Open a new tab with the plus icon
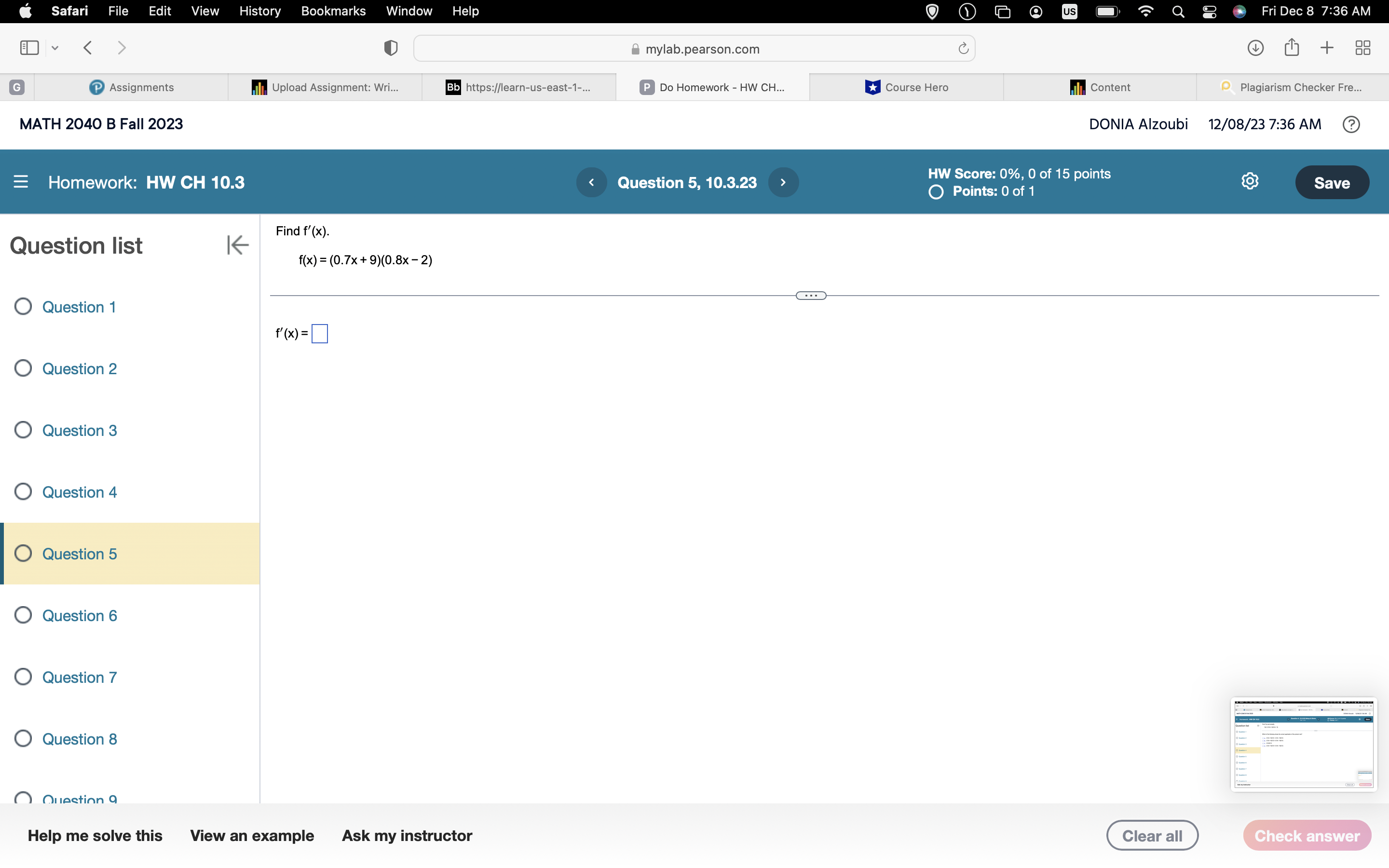The width and height of the screenshot is (1389, 868). click(x=1326, y=48)
